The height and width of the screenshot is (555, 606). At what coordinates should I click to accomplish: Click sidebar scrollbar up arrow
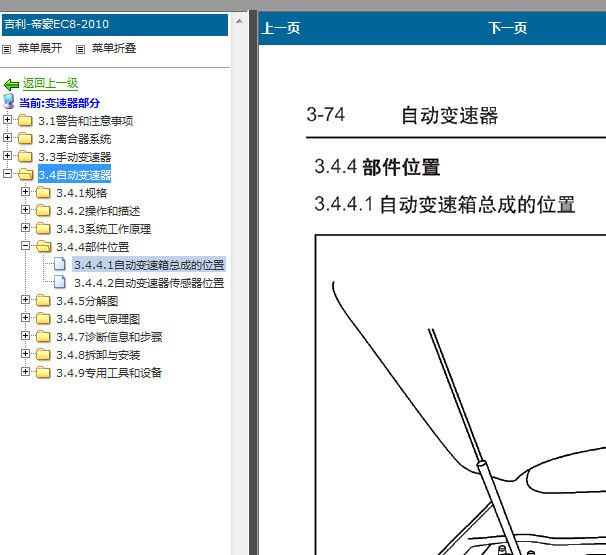tap(239, 22)
